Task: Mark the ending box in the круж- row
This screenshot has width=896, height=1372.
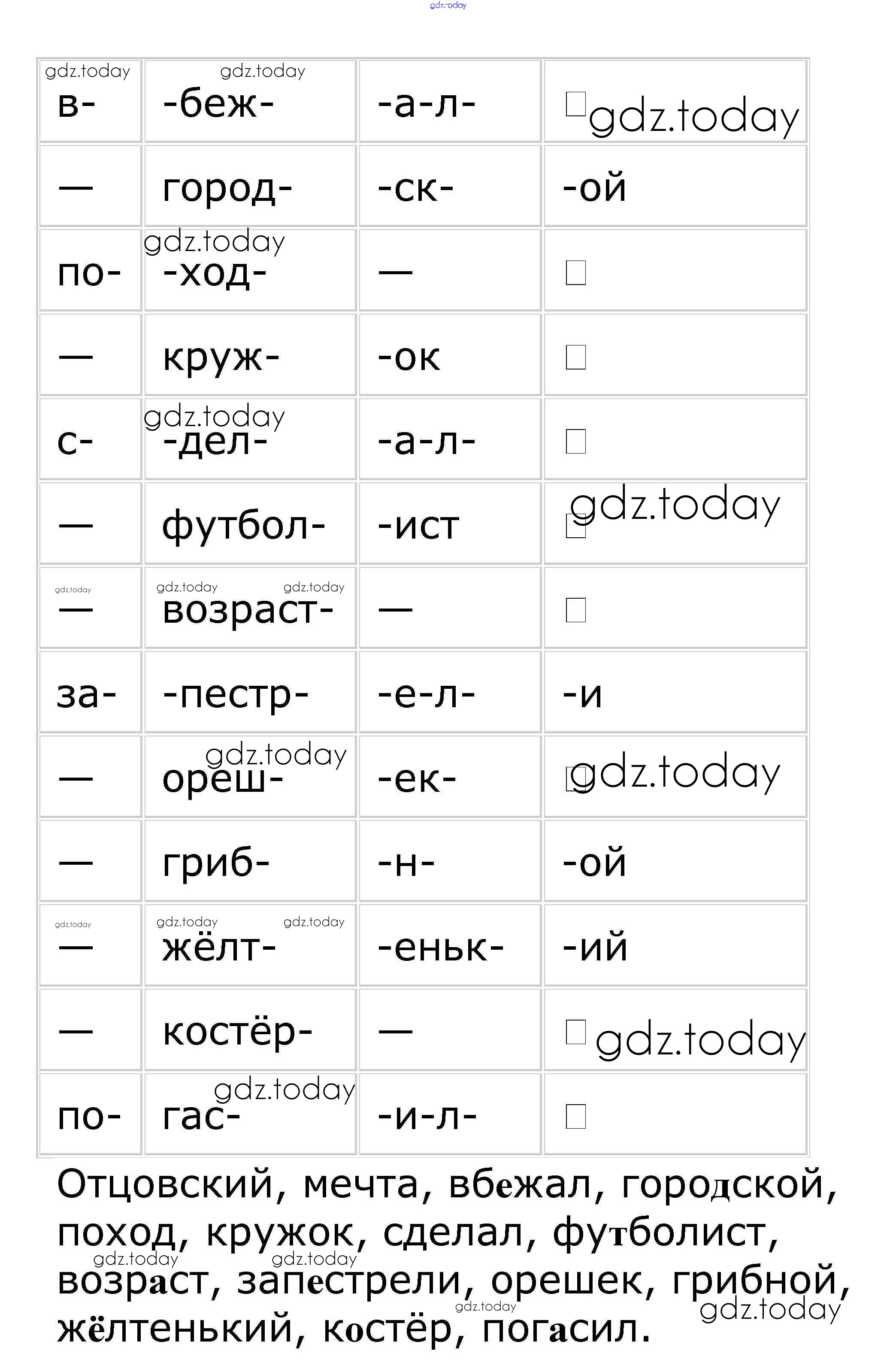Action: (x=575, y=357)
